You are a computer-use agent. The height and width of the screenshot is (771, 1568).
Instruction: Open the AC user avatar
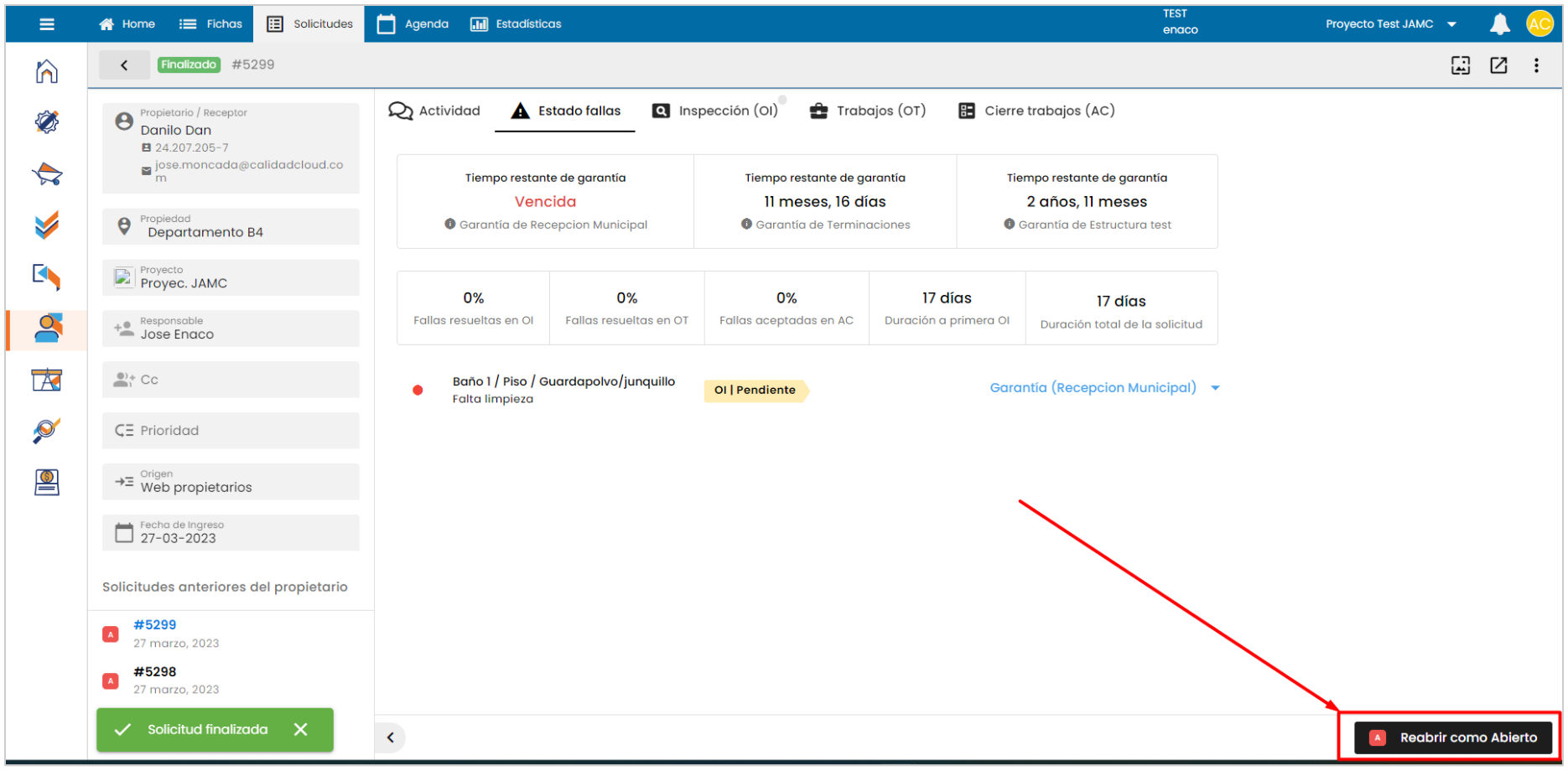[x=1539, y=24]
